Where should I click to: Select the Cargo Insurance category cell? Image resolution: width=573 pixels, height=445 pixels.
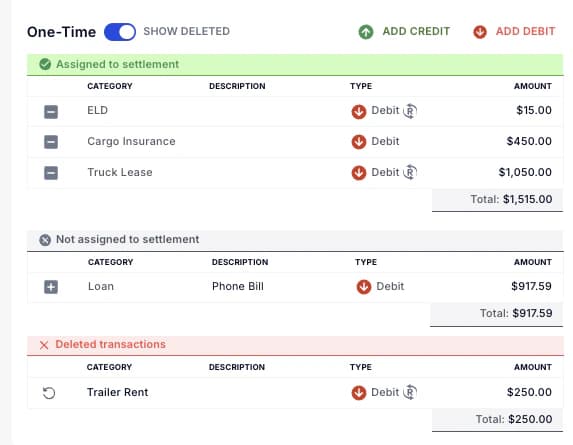coord(131,141)
